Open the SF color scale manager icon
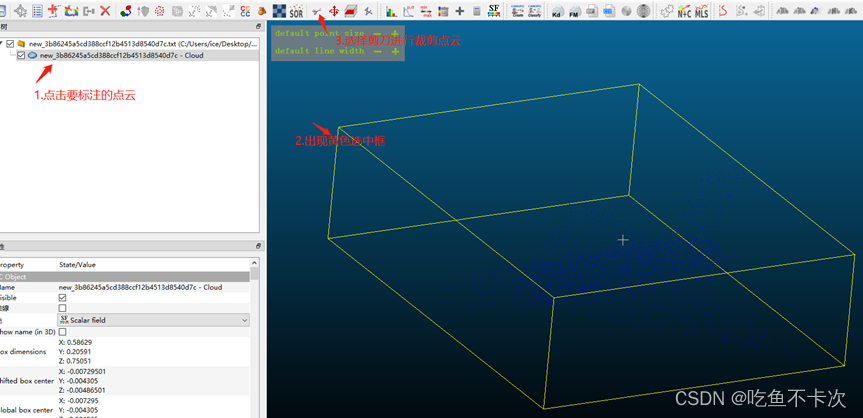This screenshot has width=863, height=418. click(x=494, y=10)
